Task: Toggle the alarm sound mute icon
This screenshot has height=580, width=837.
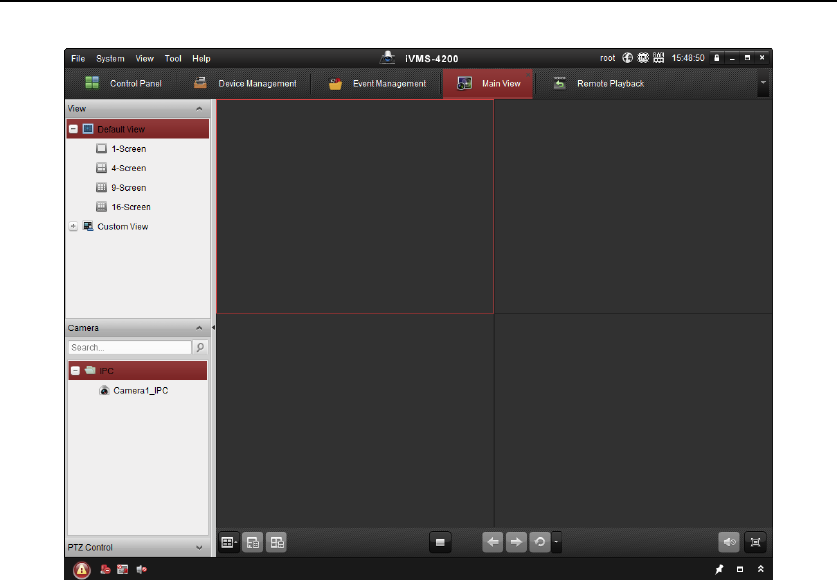Action: (x=141, y=570)
